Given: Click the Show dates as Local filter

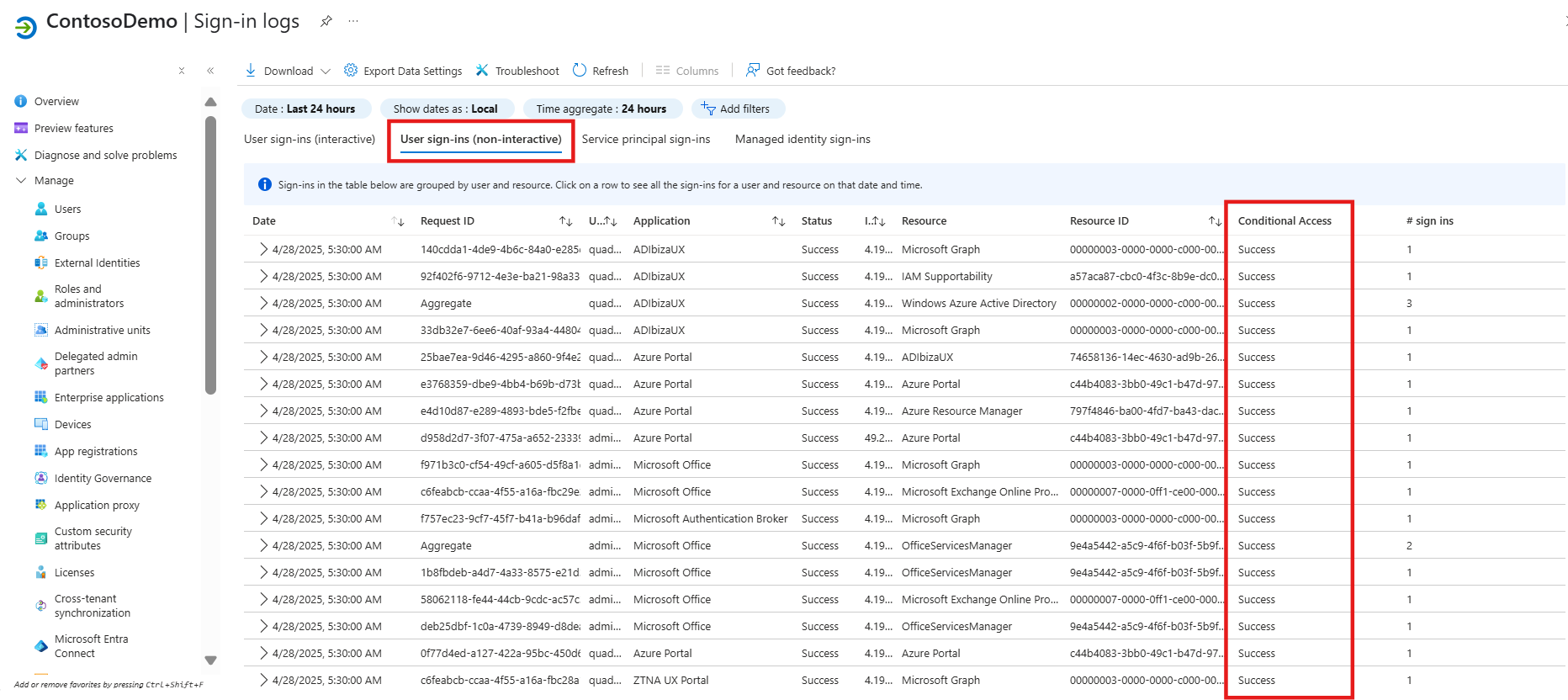Looking at the screenshot, I should click(x=446, y=109).
